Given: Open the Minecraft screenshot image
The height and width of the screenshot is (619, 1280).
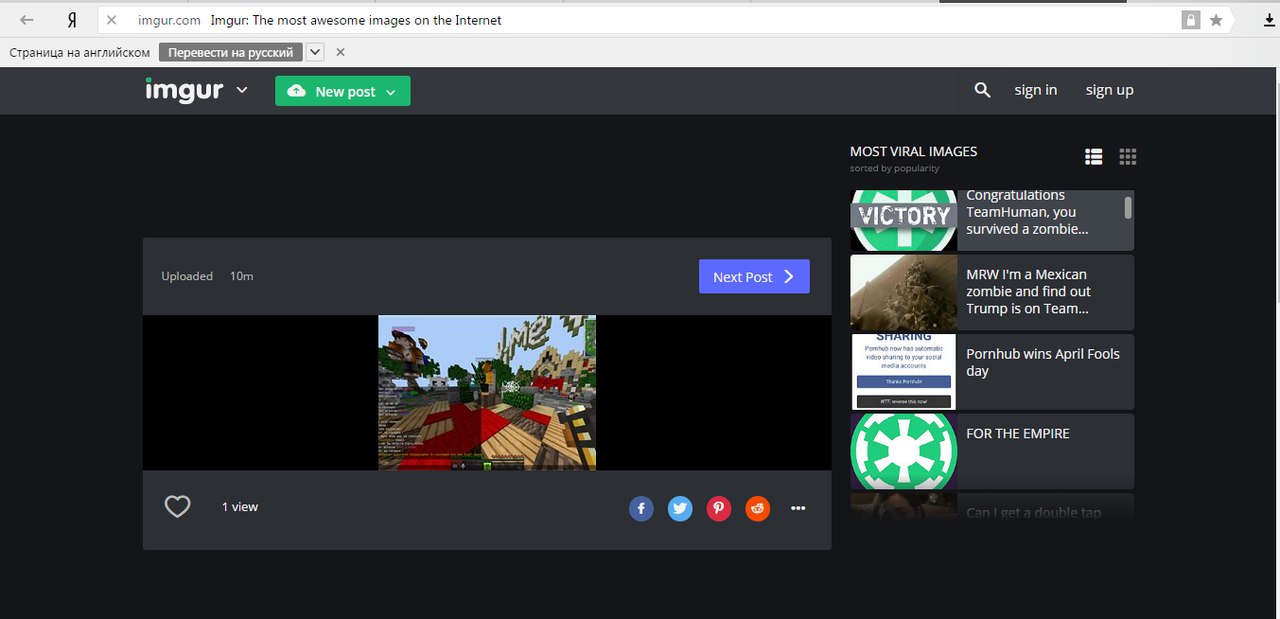Looking at the screenshot, I should tap(487, 392).
